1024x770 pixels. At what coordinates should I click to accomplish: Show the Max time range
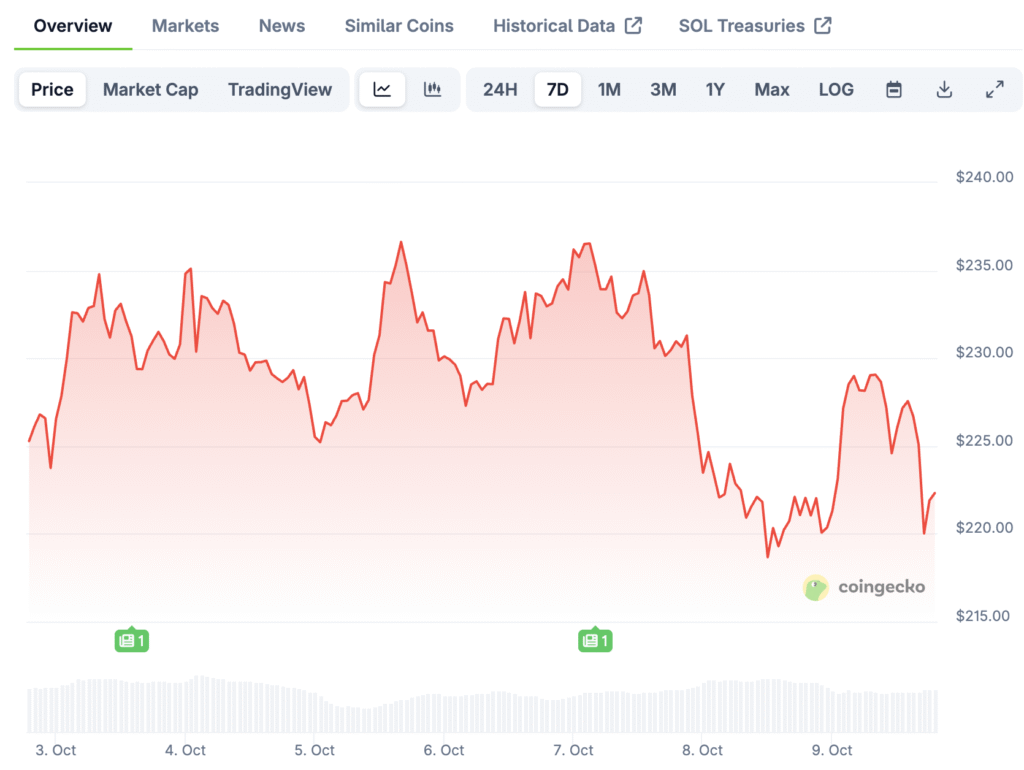[x=771, y=90]
